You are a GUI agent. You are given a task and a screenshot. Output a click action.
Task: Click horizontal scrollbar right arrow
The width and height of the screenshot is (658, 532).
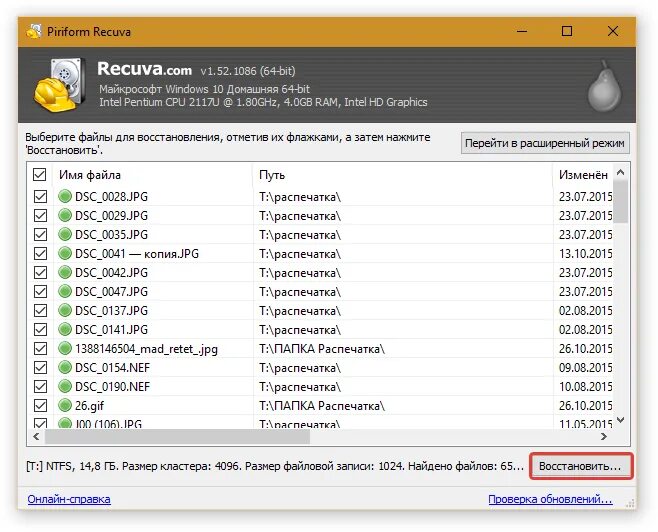604,436
